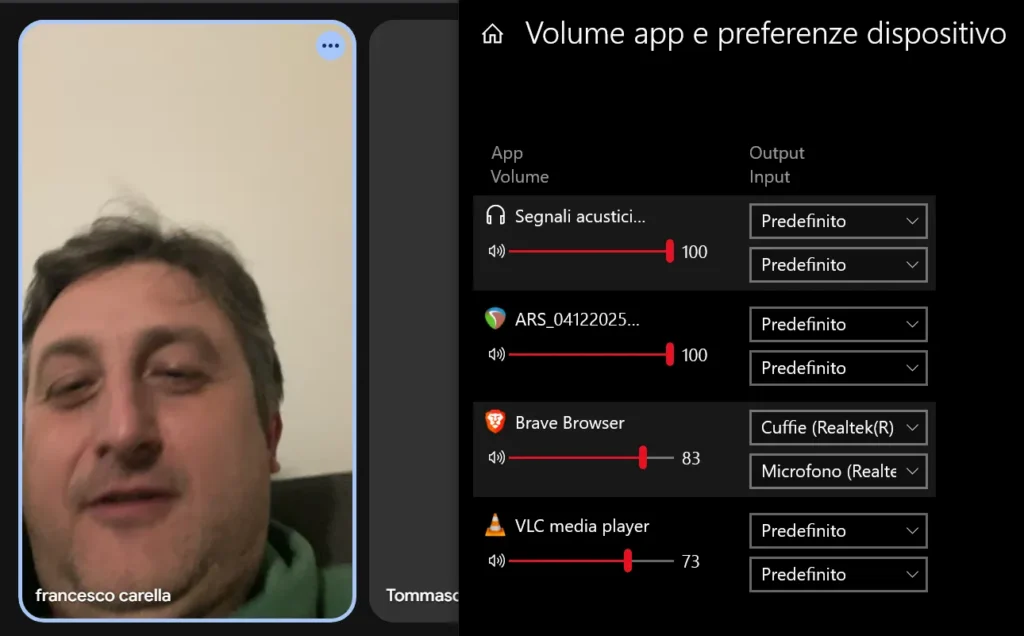Click the Brave Browser volume slider at 83

pyautogui.click(x=590, y=458)
